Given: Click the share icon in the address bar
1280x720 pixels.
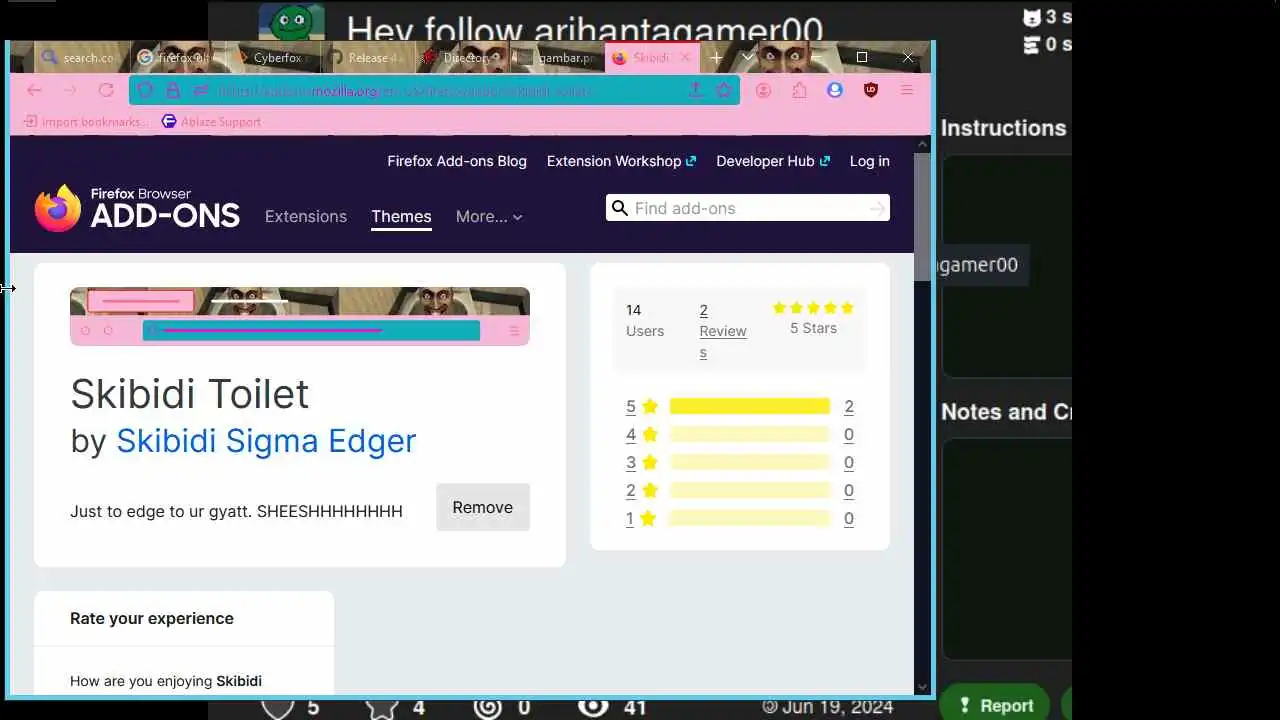Looking at the screenshot, I should coord(696,90).
